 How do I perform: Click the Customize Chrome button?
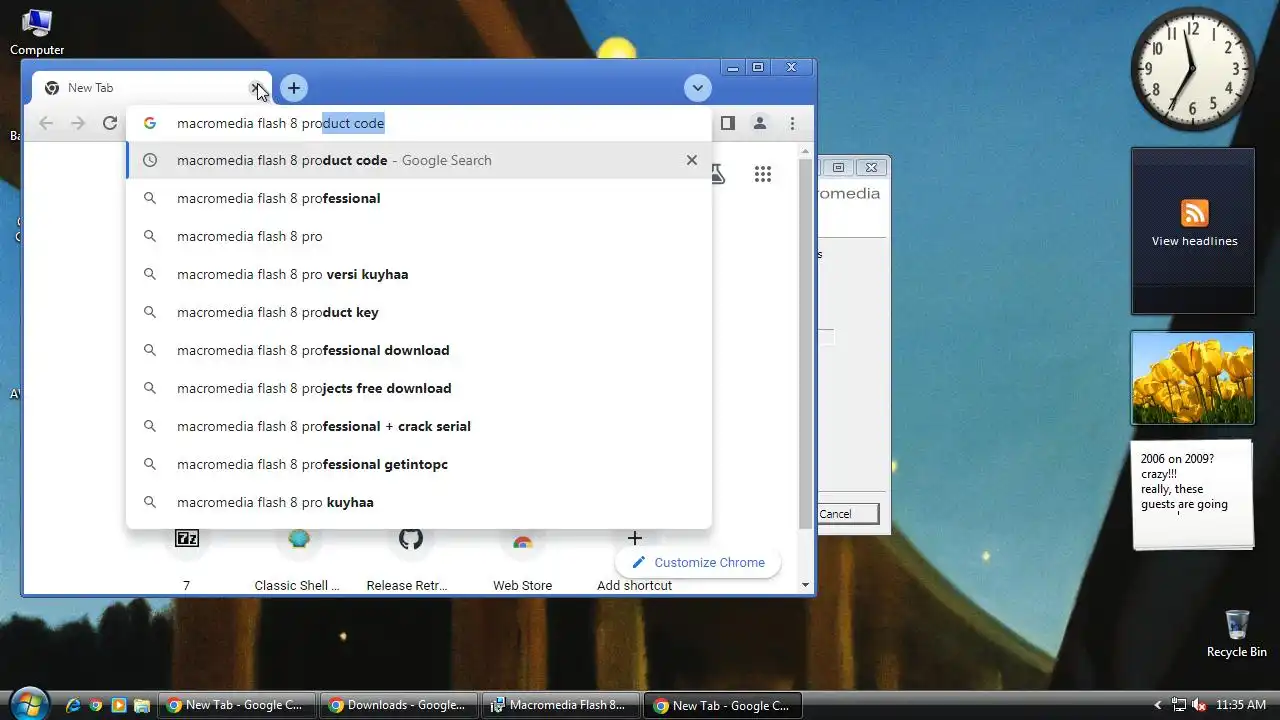coord(698,562)
